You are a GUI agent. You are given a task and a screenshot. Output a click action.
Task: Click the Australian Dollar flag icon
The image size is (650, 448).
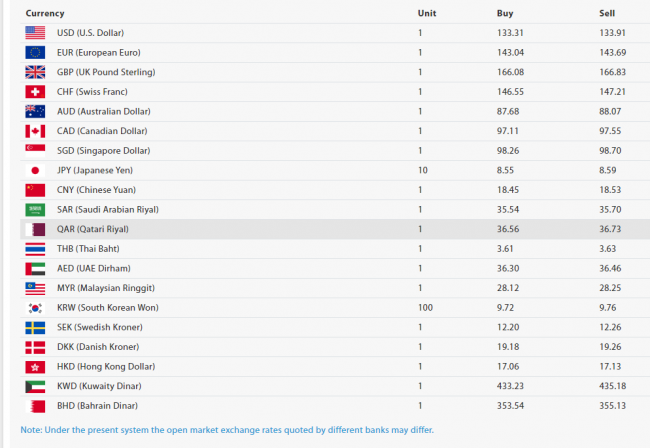click(35, 111)
